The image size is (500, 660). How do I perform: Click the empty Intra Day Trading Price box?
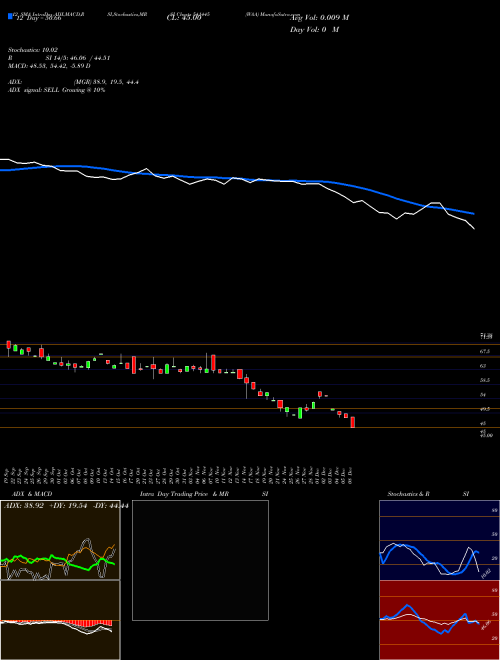point(200,560)
